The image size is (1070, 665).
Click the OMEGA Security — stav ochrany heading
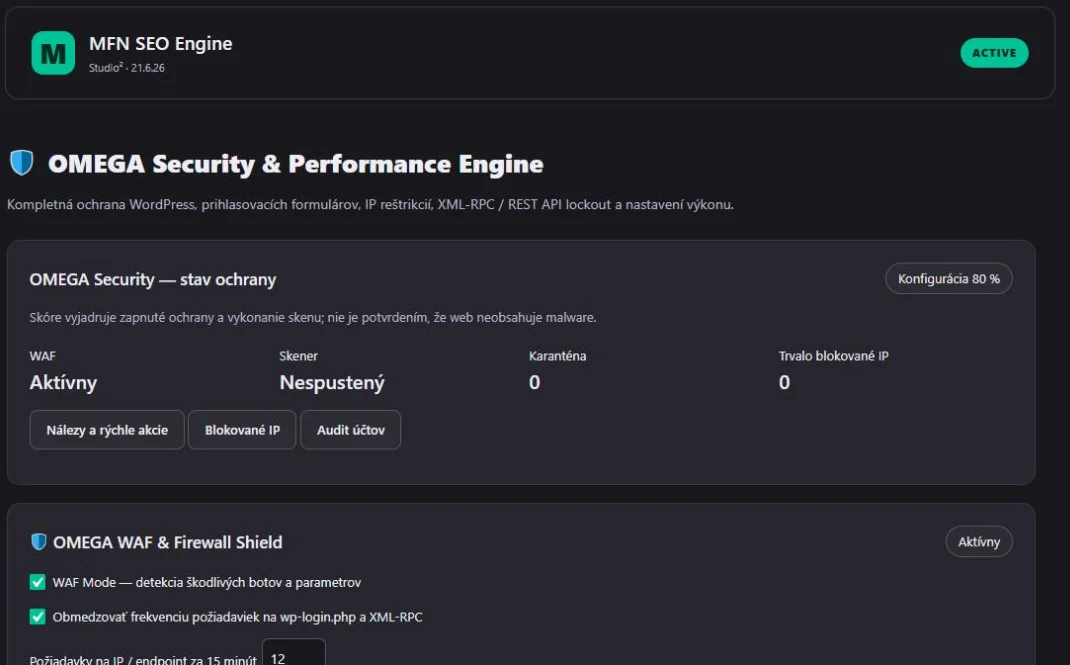pos(153,280)
